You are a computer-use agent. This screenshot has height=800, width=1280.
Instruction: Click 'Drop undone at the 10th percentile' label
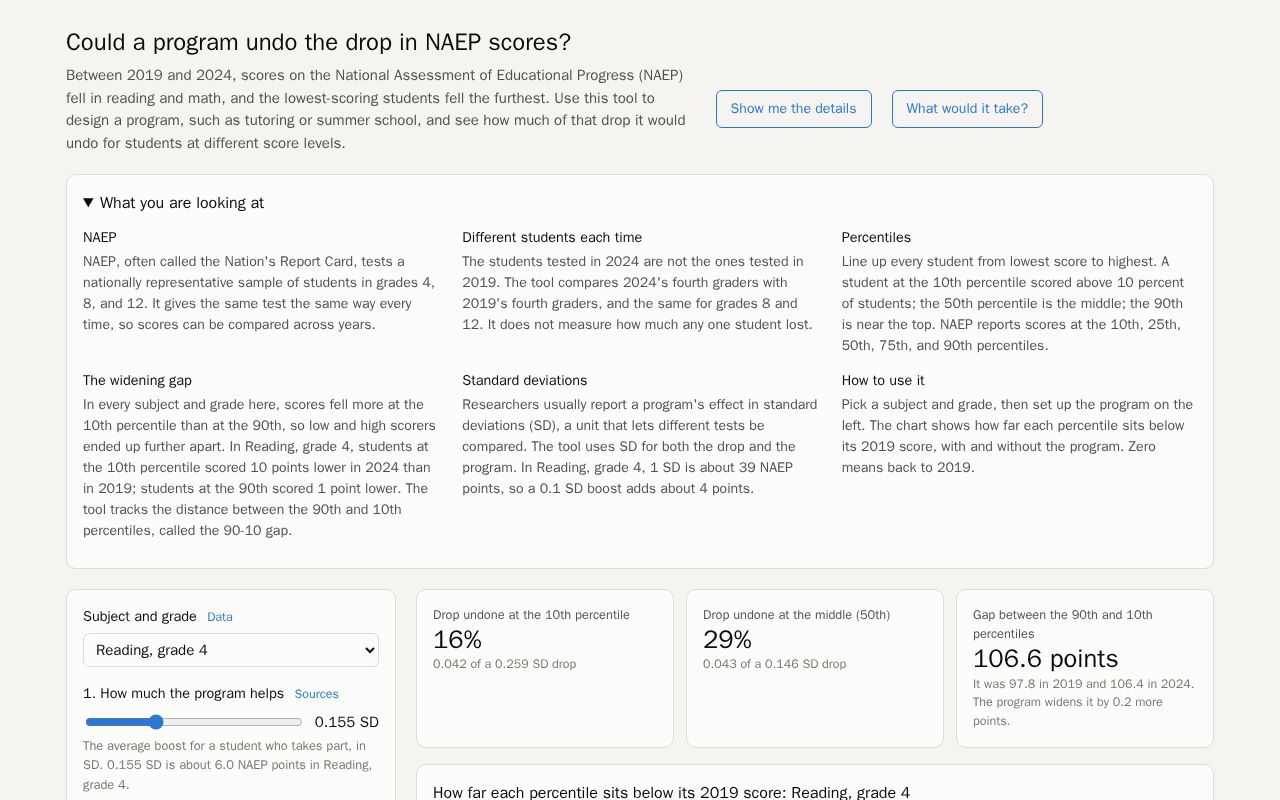tap(531, 615)
